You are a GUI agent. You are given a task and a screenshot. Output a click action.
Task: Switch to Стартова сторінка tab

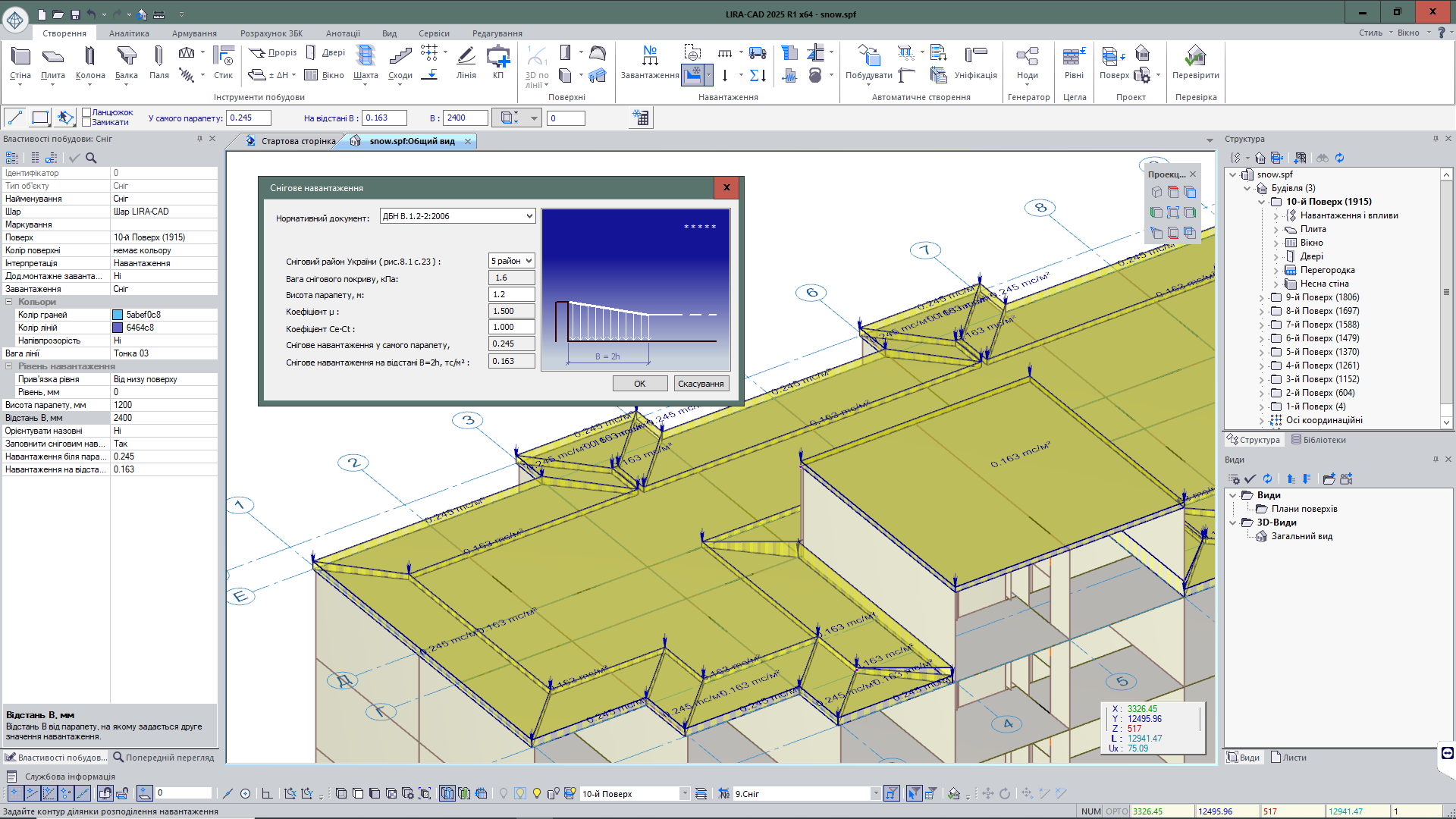[x=297, y=141]
